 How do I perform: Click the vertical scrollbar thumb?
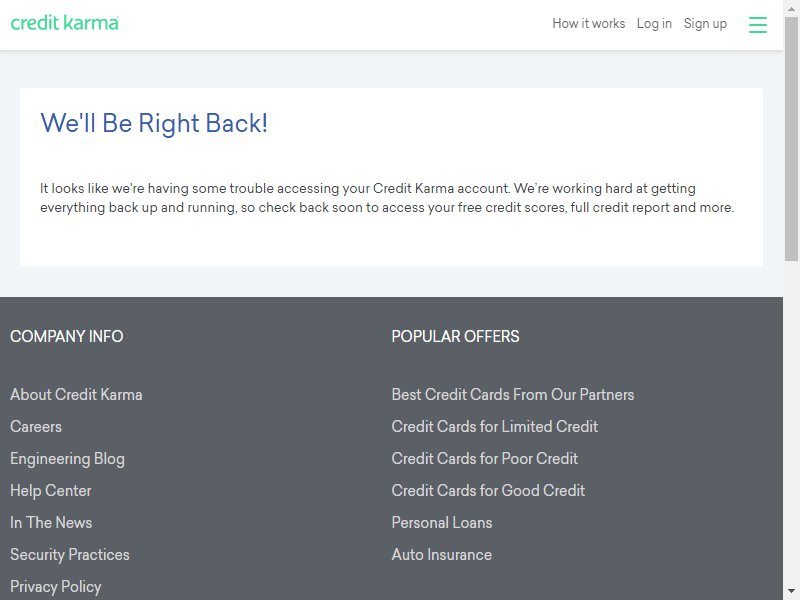(x=791, y=139)
